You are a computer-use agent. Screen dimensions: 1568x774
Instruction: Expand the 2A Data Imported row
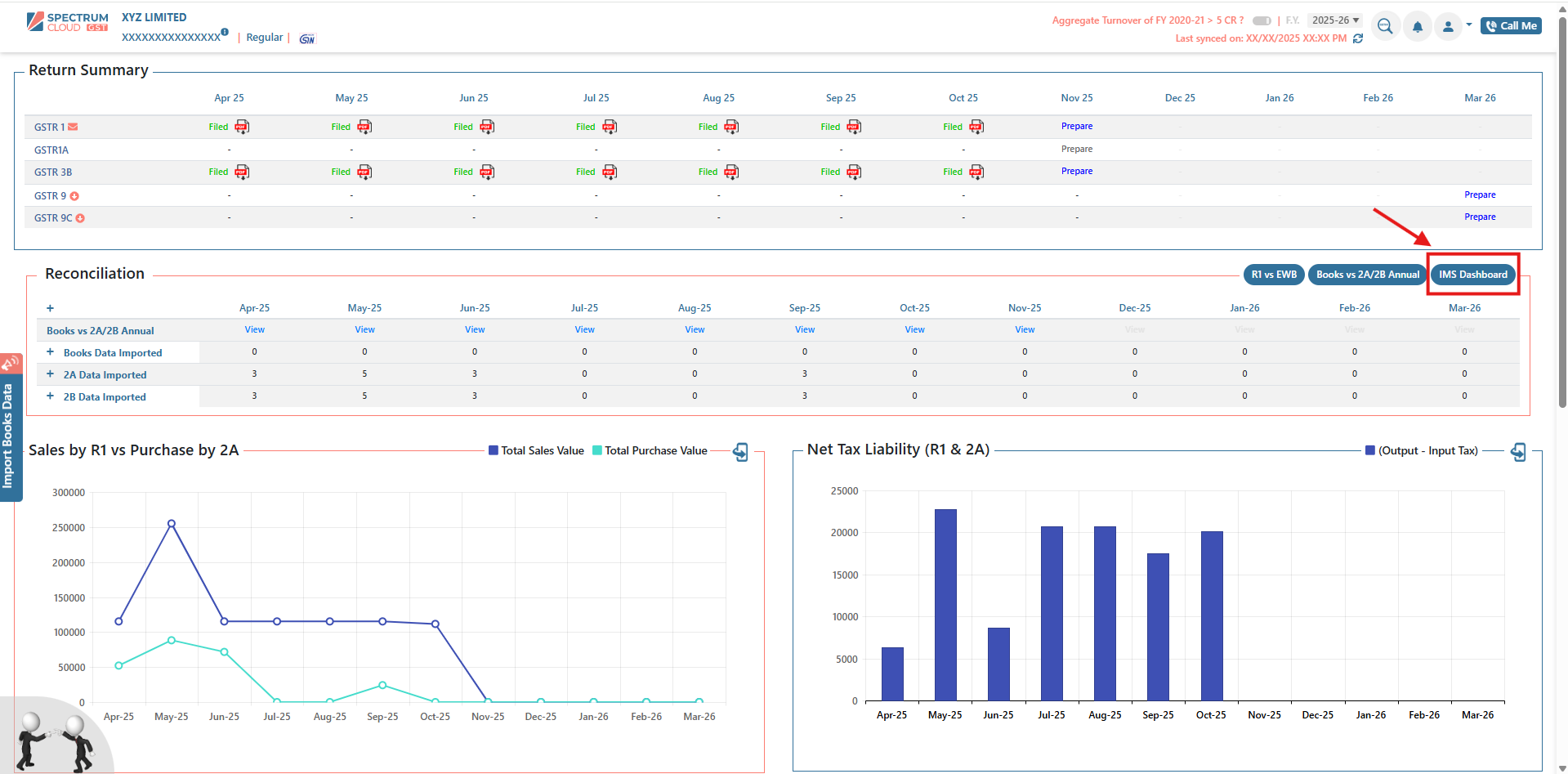(x=50, y=374)
